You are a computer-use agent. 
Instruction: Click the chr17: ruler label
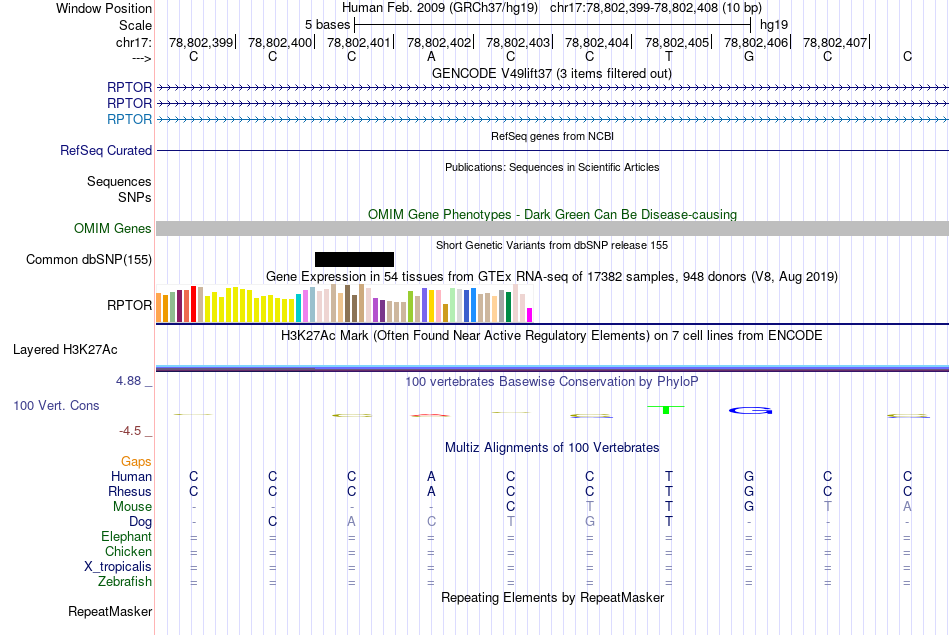point(133,42)
